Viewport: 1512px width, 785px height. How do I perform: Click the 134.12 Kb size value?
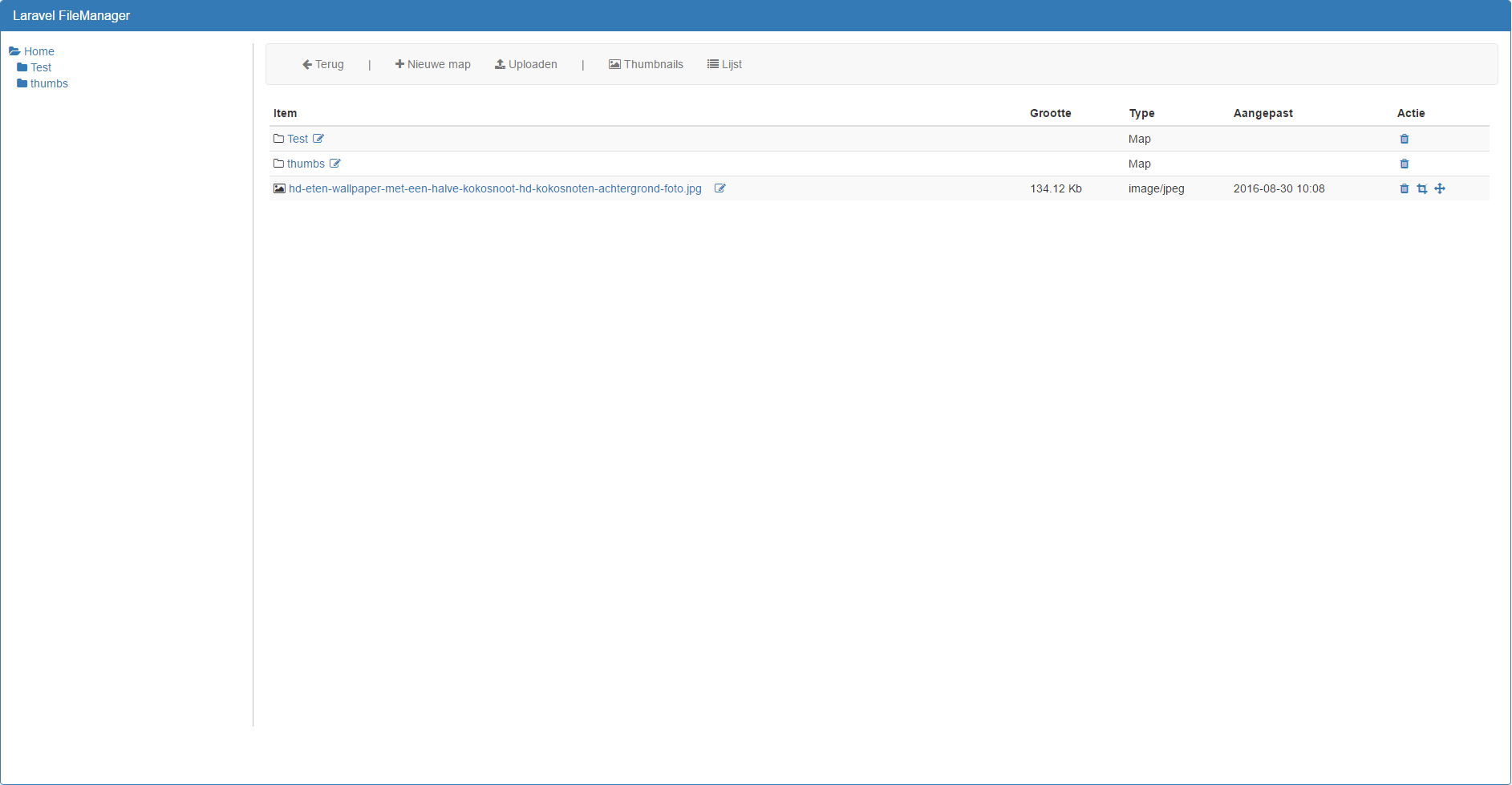tap(1056, 188)
